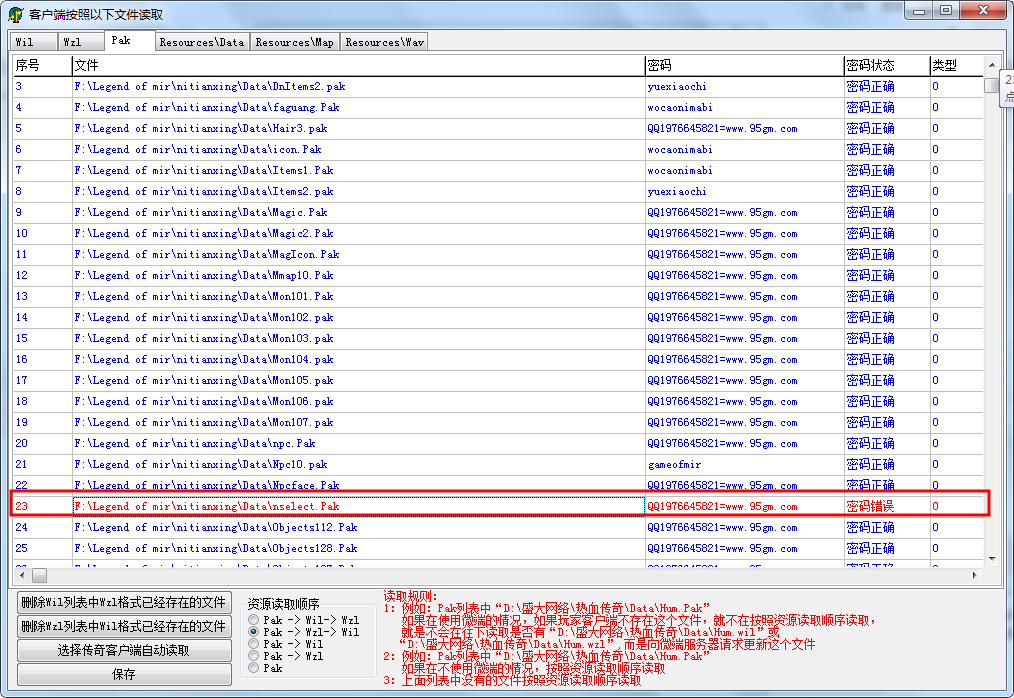This screenshot has height=698, width=1014.
Task: Select the 'Pak -> Wil-> Wzl' read order
Action: 254,620
